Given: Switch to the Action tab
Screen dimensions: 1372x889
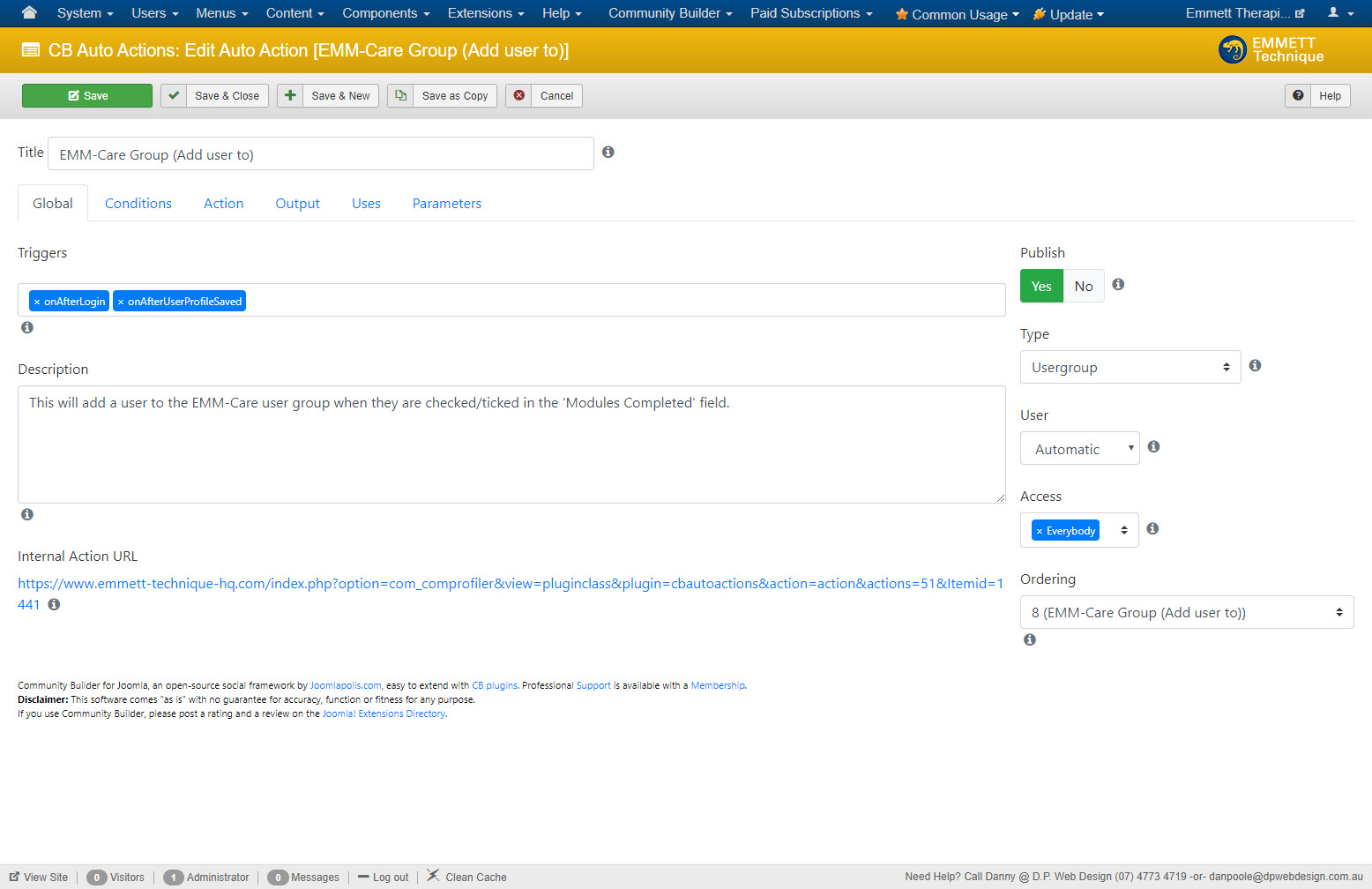Looking at the screenshot, I should click(223, 203).
